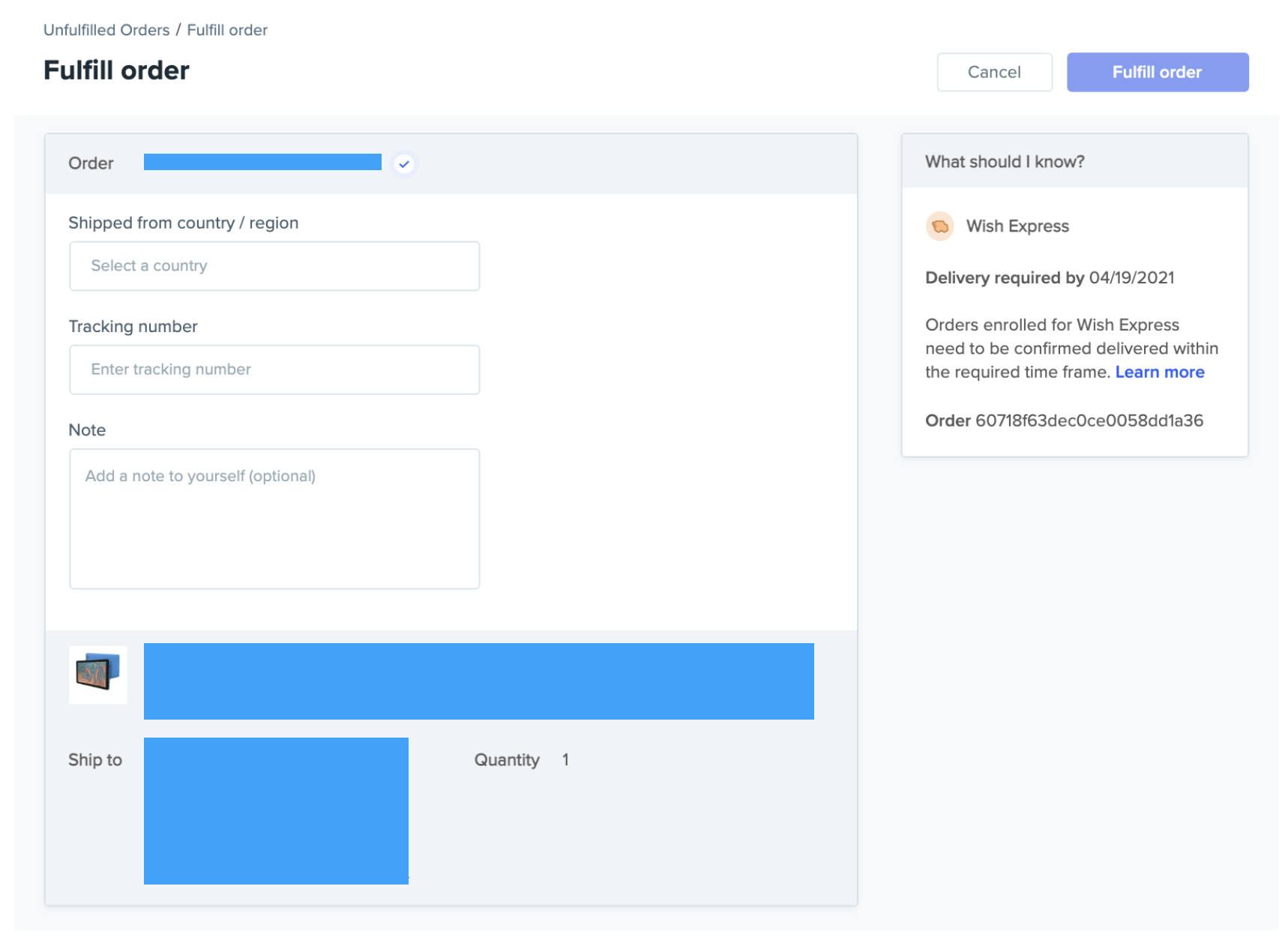Click the Ship to address block
1288x940 pixels.
276,811
